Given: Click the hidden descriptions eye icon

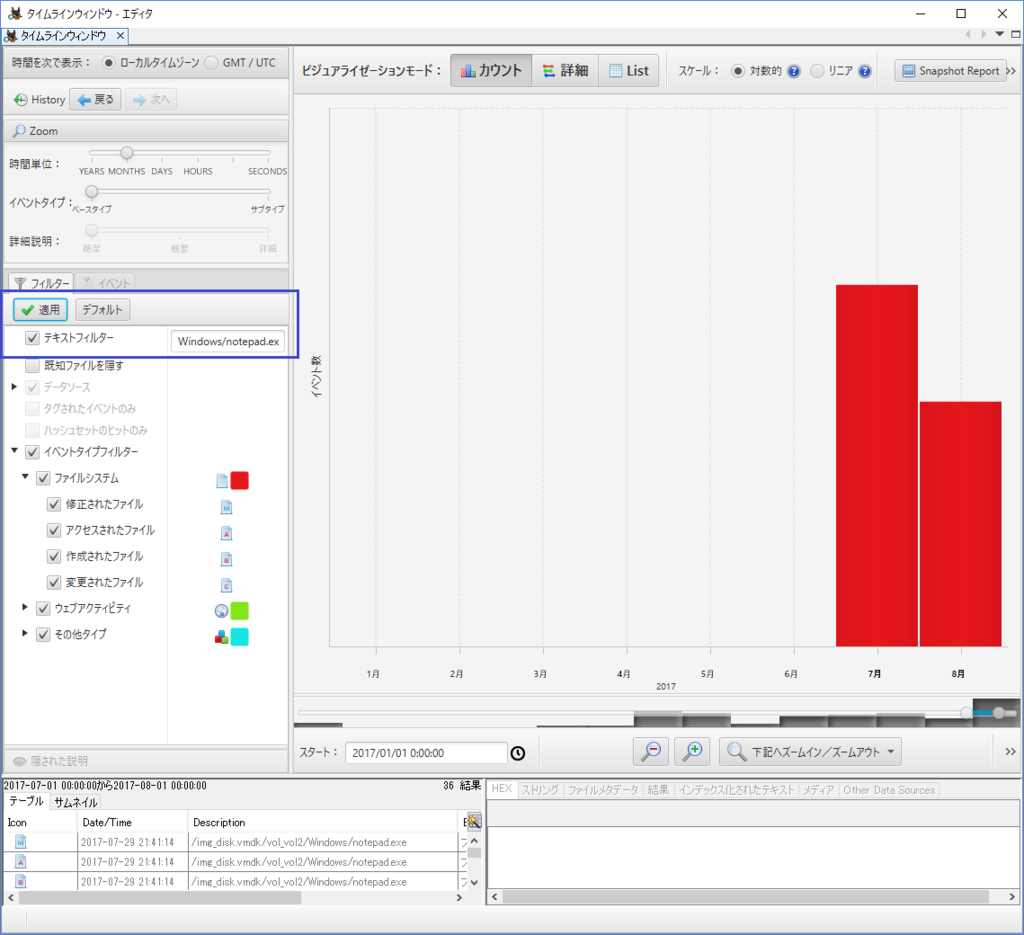Looking at the screenshot, I should pyautogui.click(x=20, y=761).
